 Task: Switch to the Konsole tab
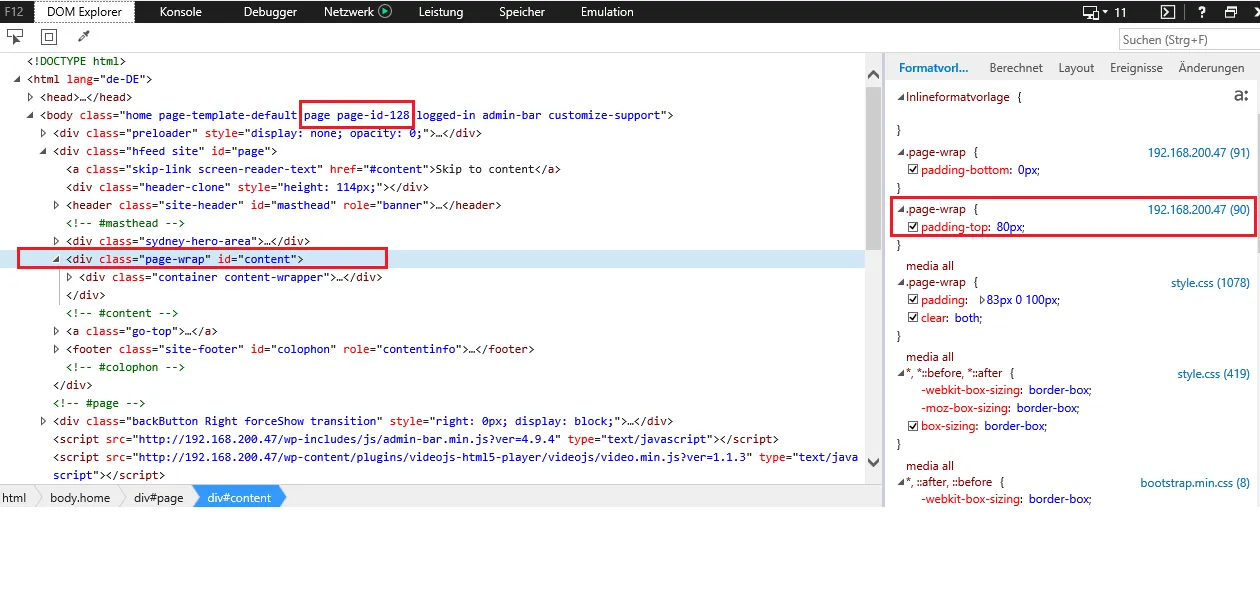click(181, 12)
